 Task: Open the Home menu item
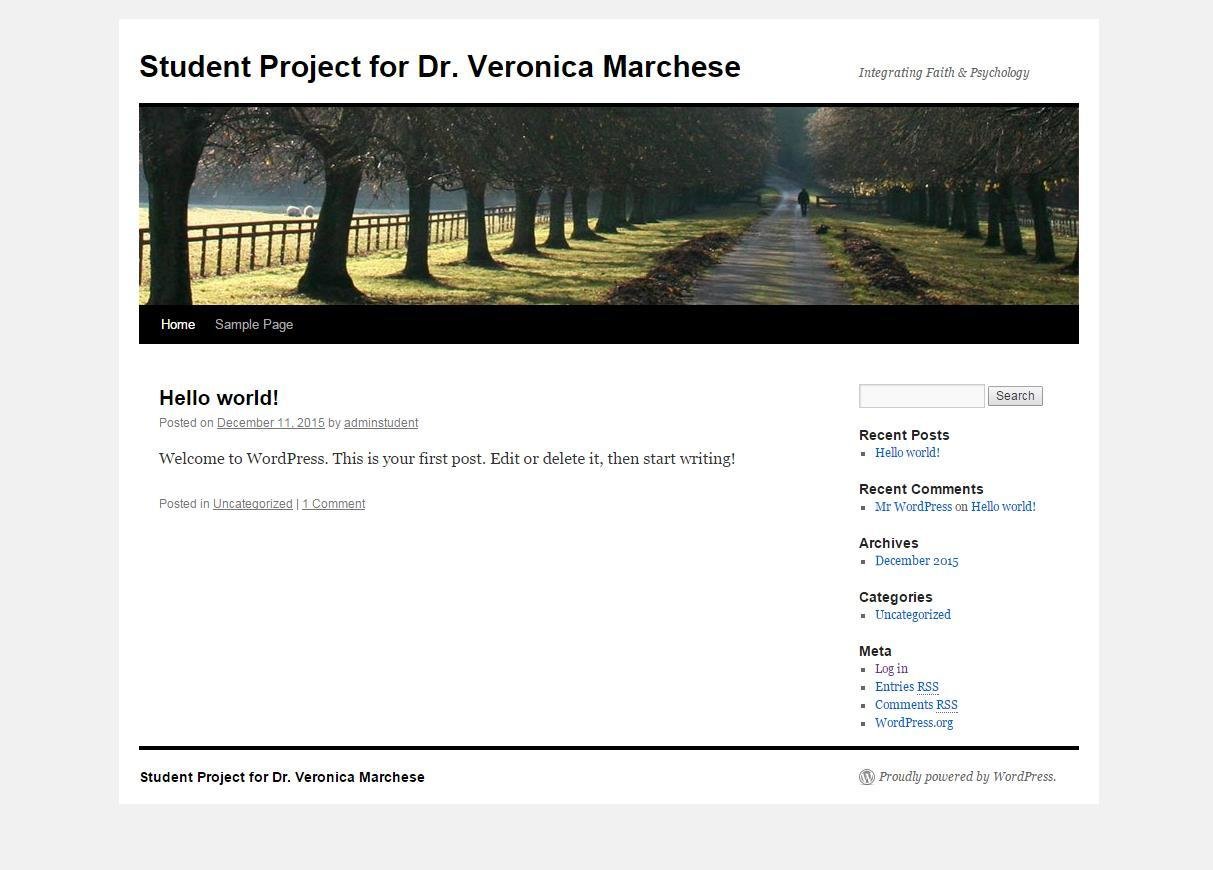point(178,324)
